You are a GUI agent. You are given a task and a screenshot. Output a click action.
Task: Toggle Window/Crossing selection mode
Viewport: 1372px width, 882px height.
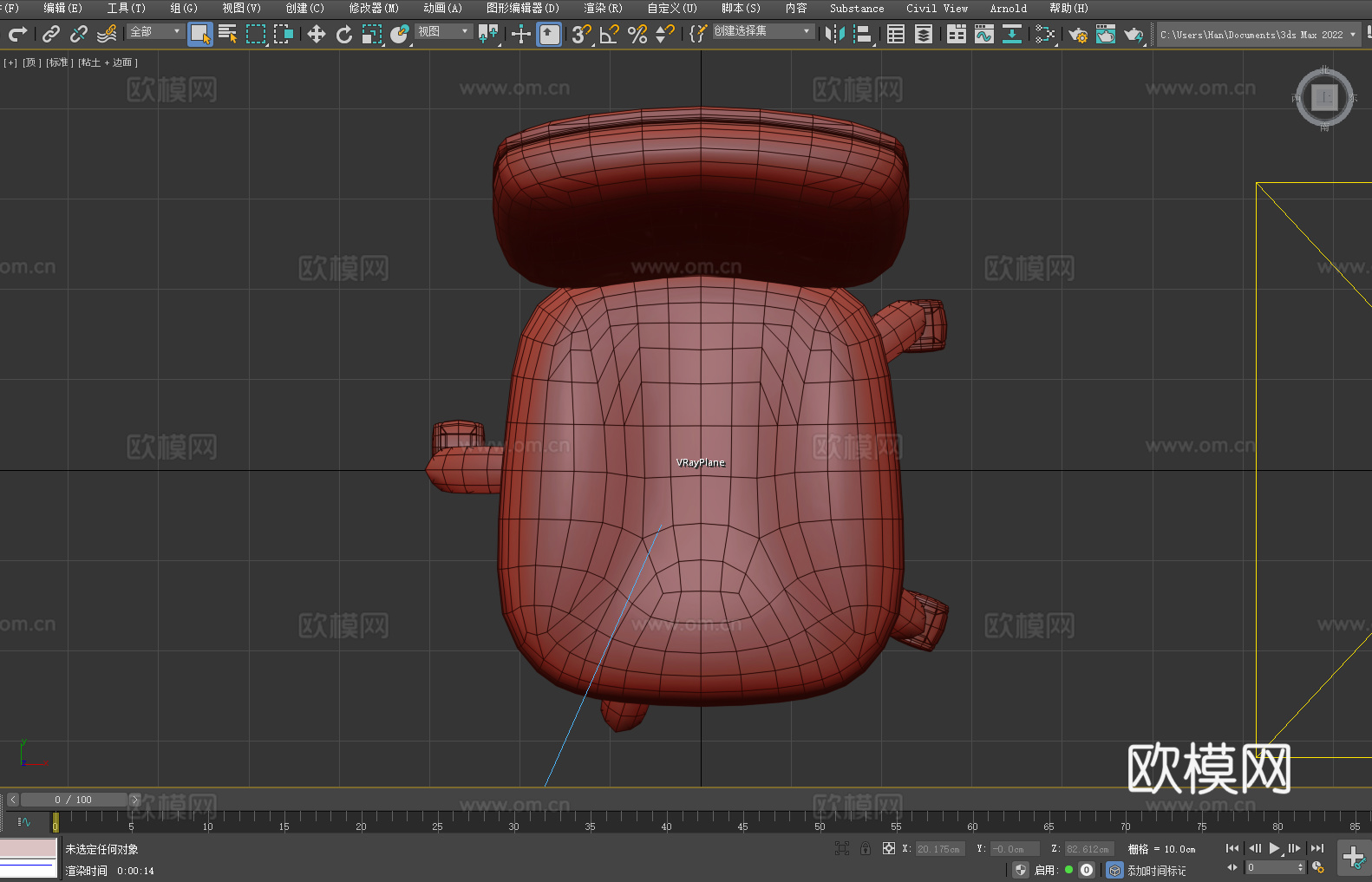pyautogui.click(x=284, y=34)
